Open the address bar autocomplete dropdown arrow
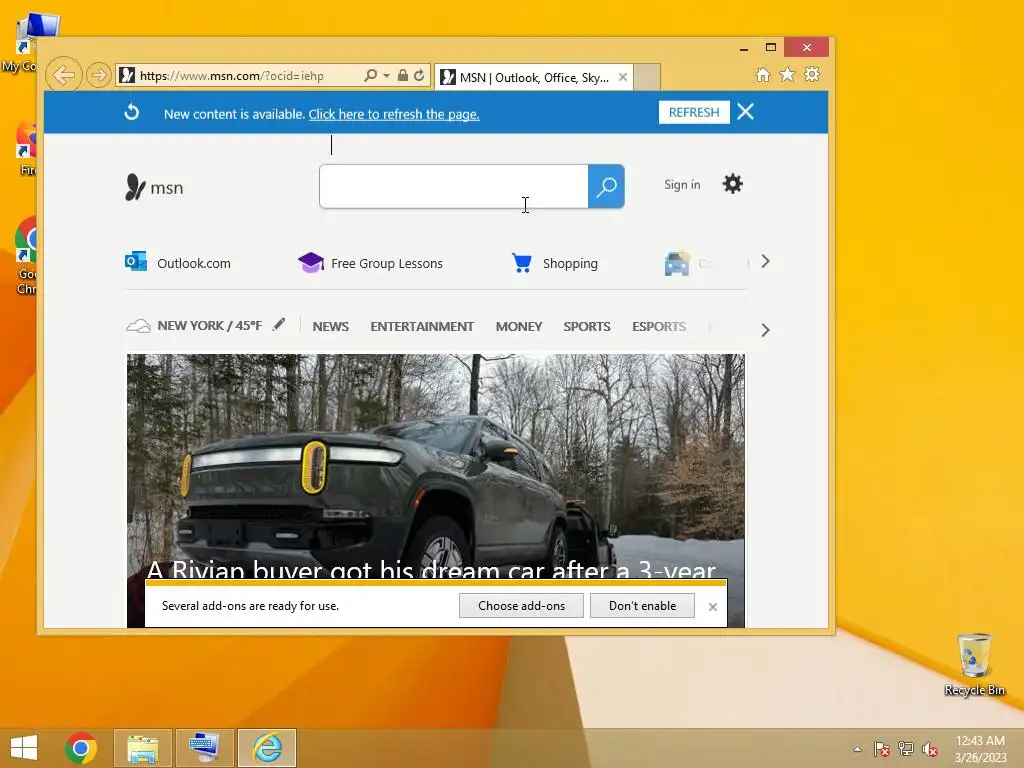This screenshot has width=1024, height=768. (x=387, y=76)
